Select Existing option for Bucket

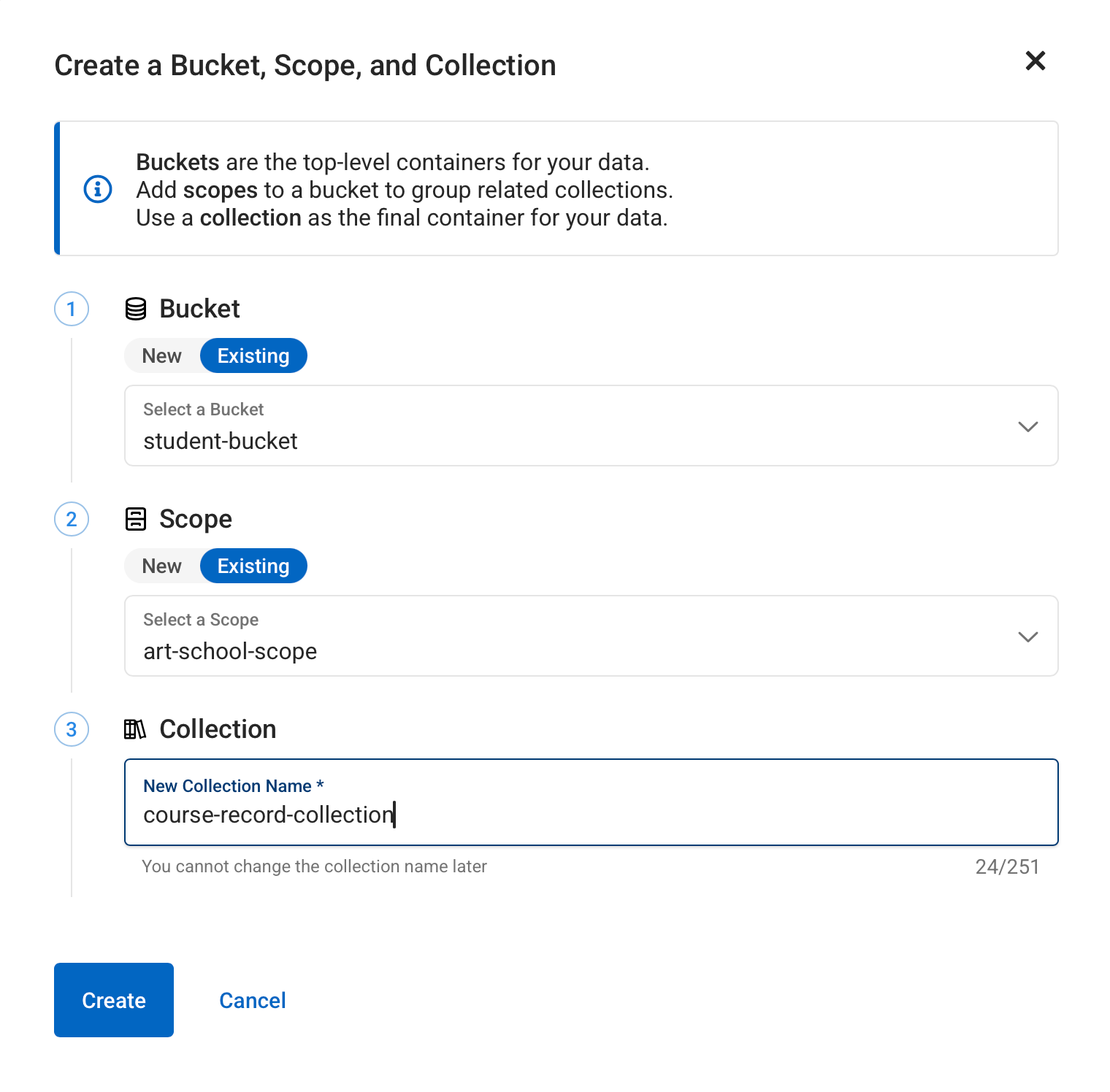(x=253, y=355)
